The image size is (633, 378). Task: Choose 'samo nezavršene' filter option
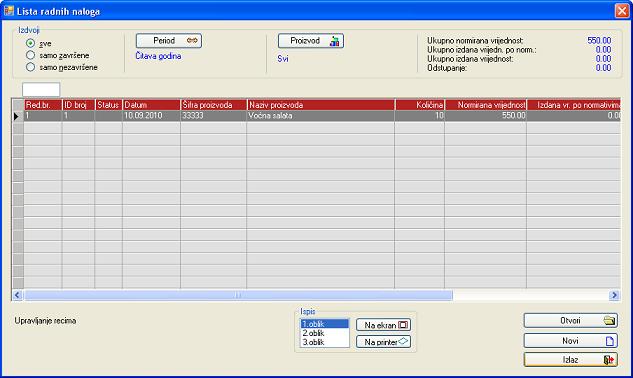click(31, 67)
